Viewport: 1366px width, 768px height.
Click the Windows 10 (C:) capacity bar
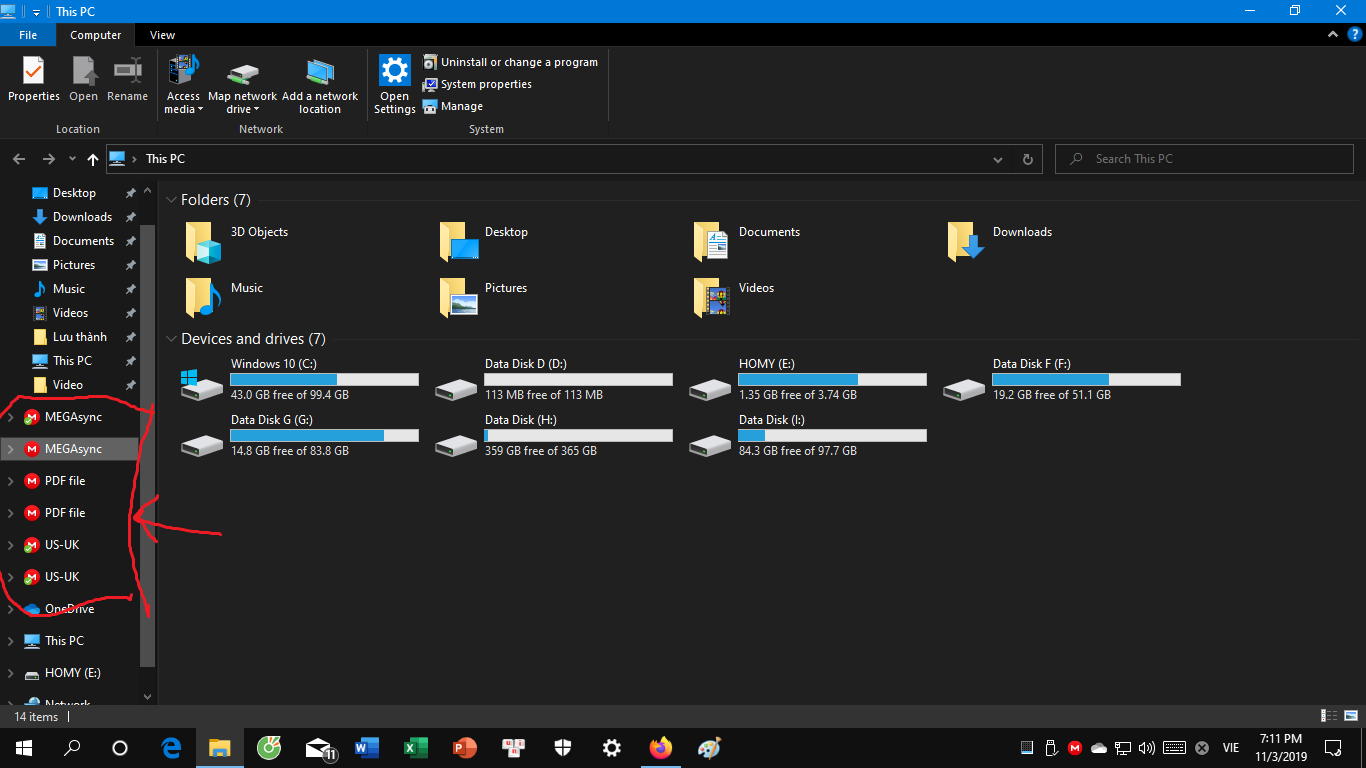324,379
